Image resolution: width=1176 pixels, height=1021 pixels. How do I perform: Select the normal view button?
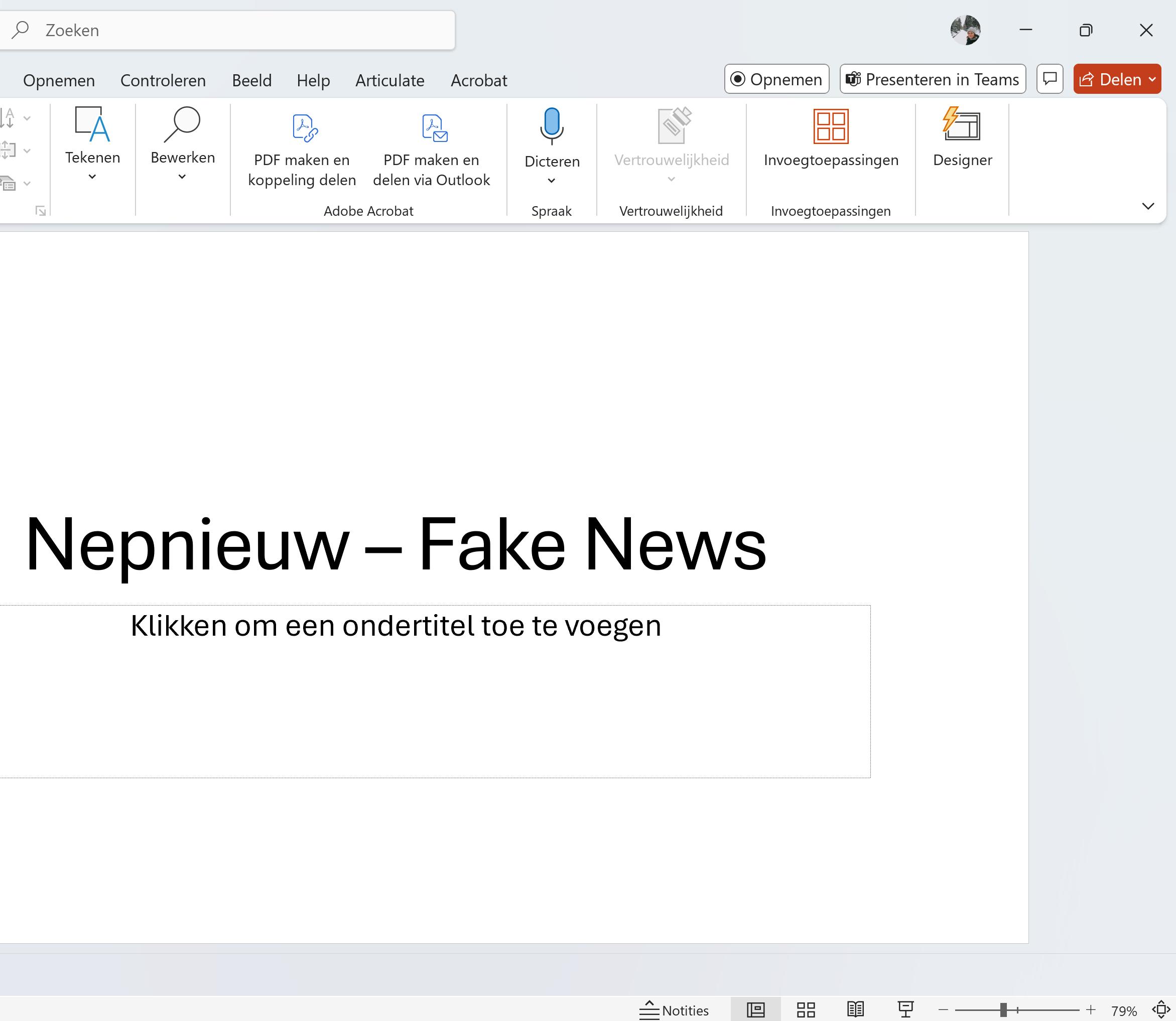pyautogui.click(x=755, y=1009)
